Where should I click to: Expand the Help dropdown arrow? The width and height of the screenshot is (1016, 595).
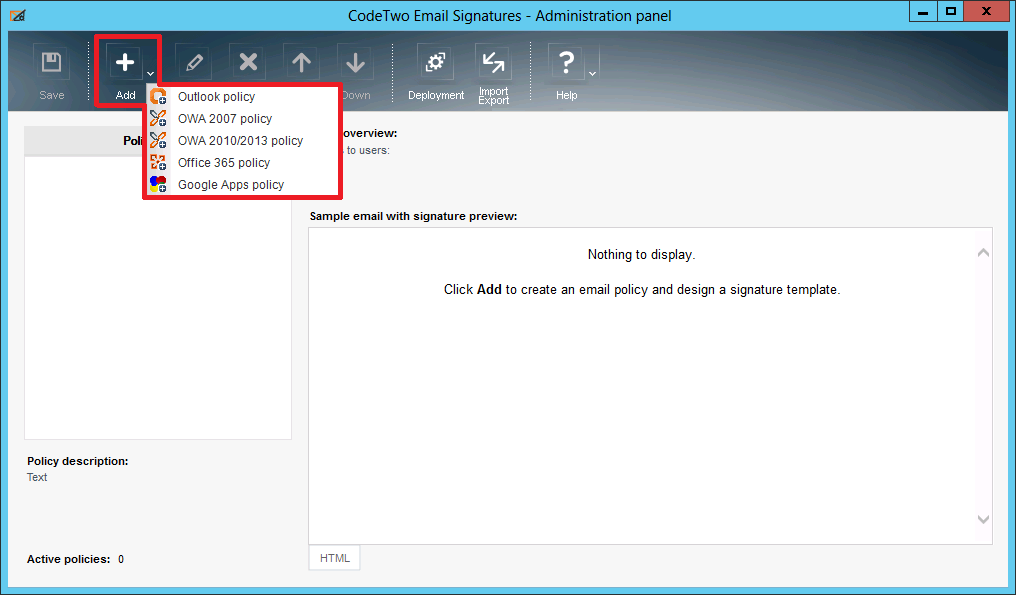(592, 74)
